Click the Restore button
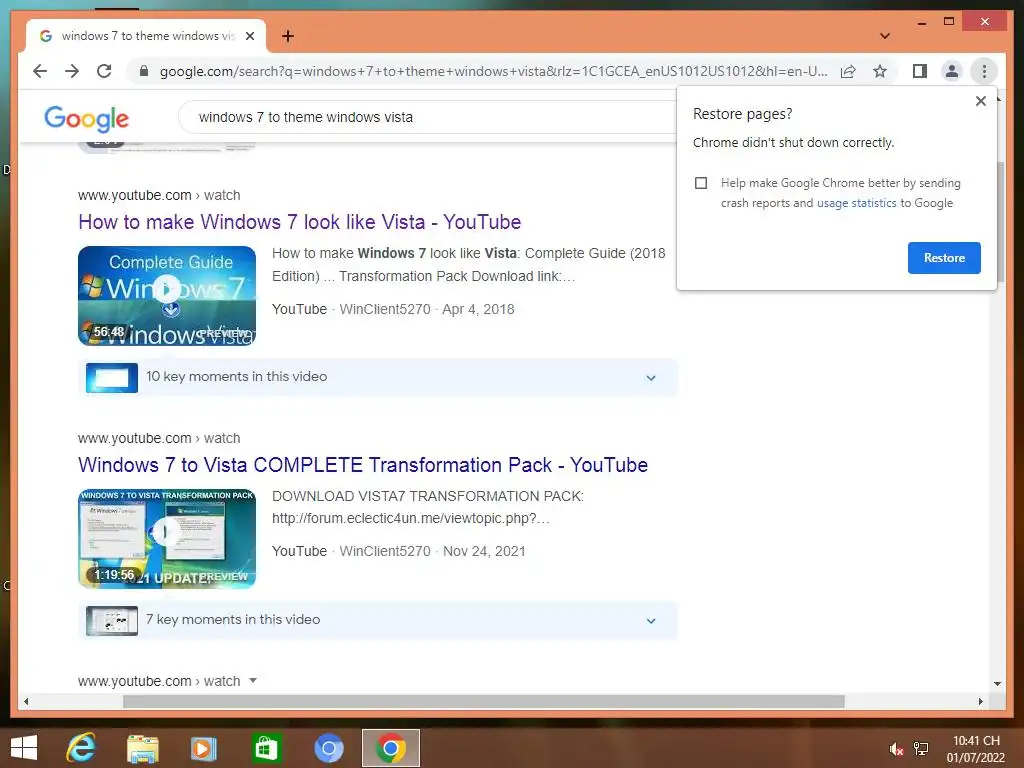This screenshot has height=768, width=1024. [944, 258]
